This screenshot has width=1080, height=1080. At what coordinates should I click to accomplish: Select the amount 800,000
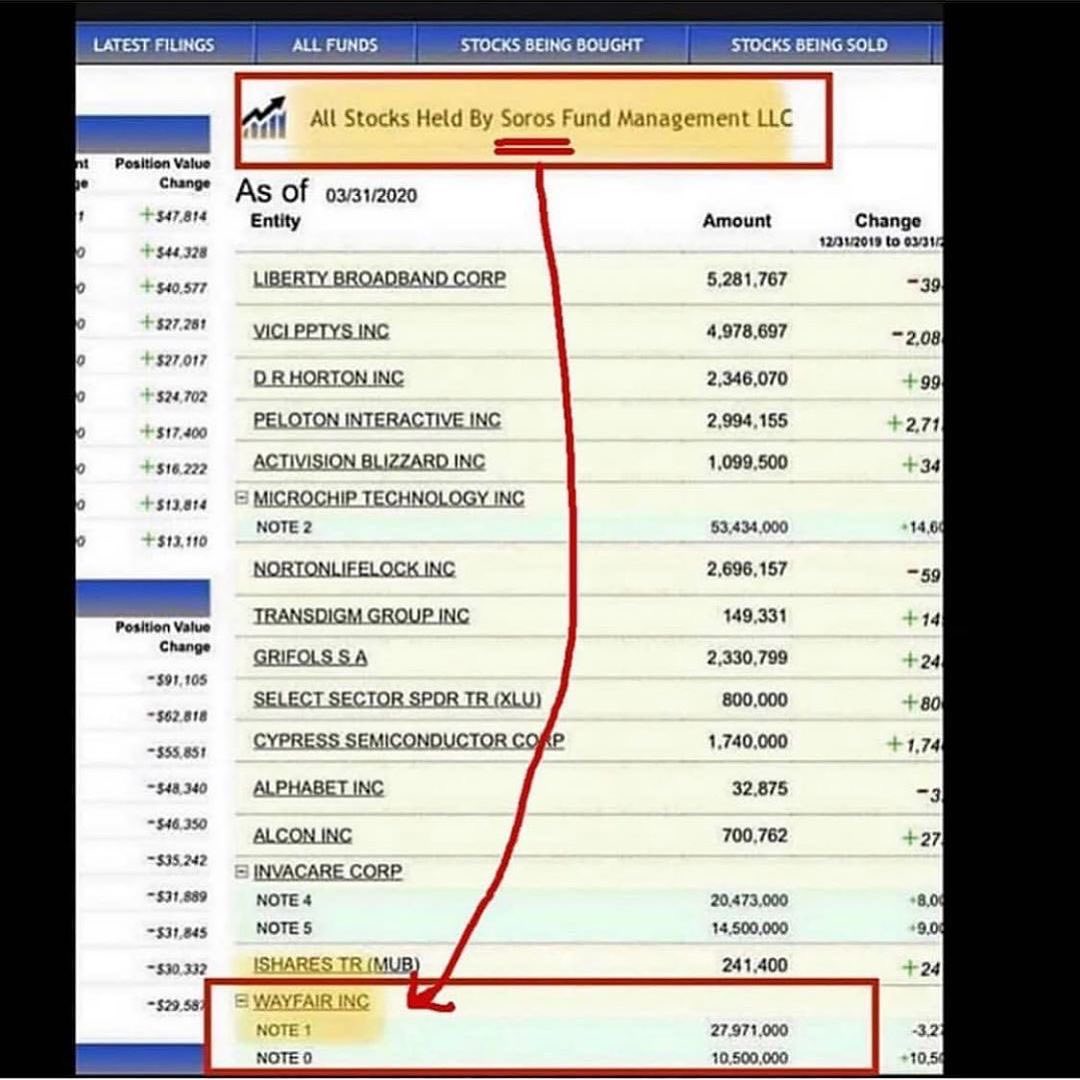coord(755,700)
